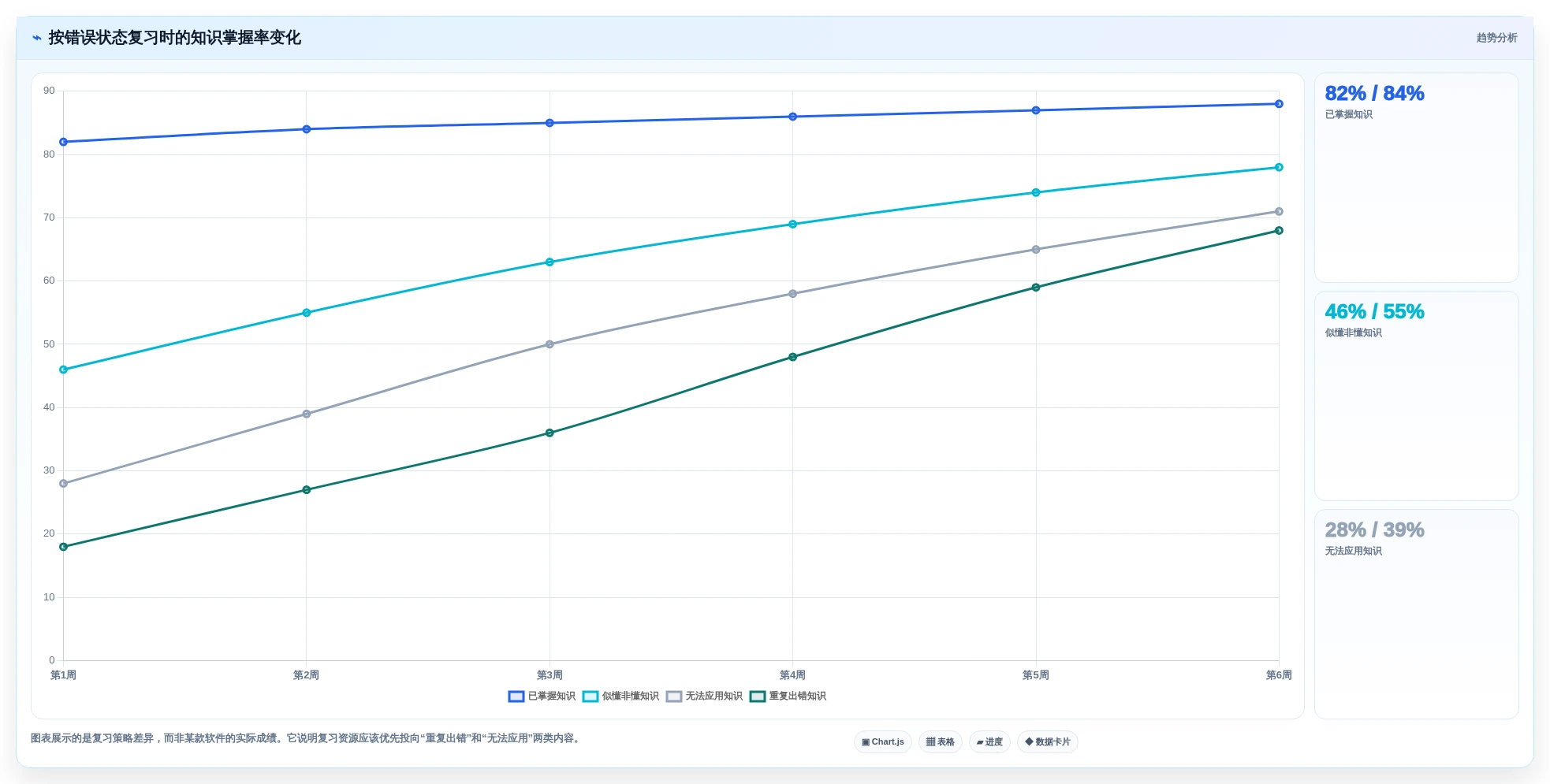
Task: Click the 82% / 84% value in the data card
Action: point(1374,94)
